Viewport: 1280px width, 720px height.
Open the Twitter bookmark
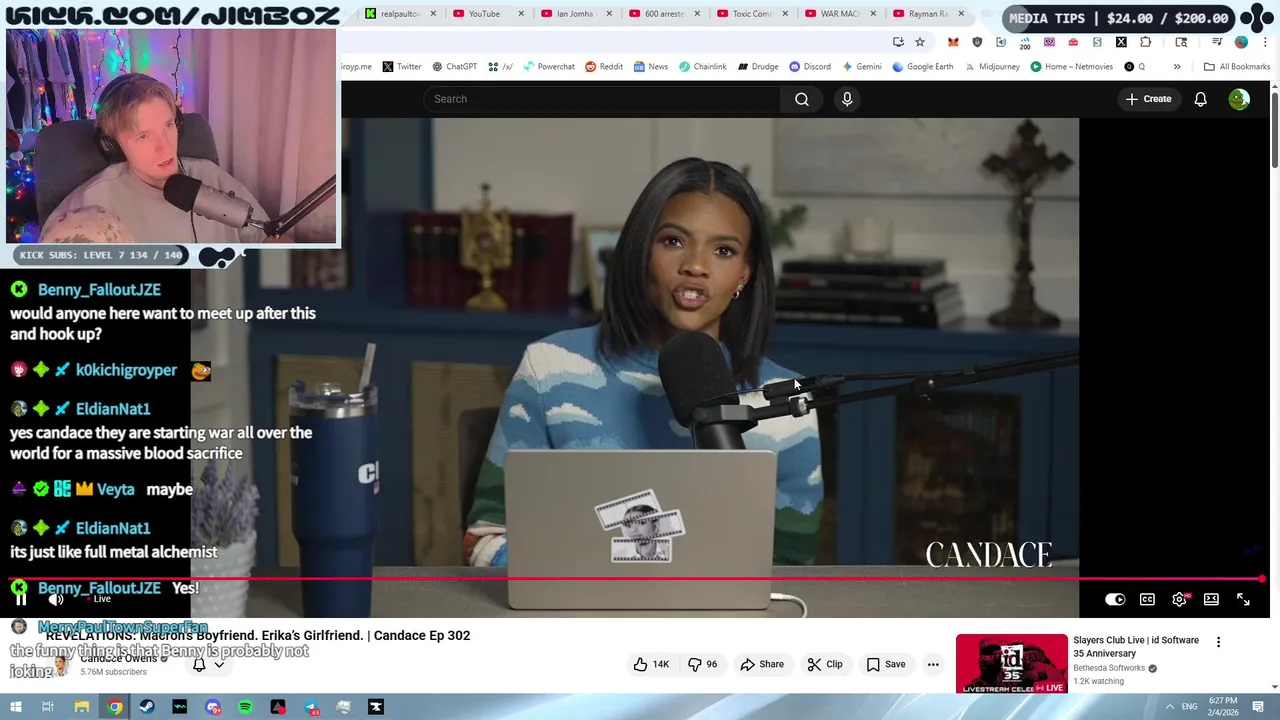click(x=402, y=67)
